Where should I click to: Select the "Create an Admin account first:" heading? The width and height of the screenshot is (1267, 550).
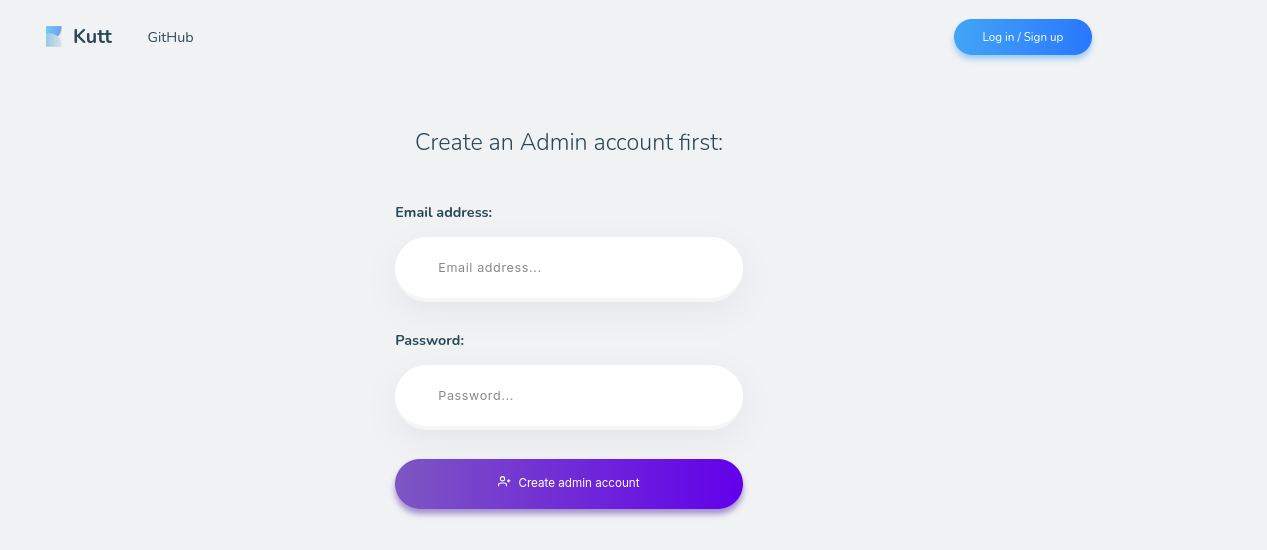[568, 142]
